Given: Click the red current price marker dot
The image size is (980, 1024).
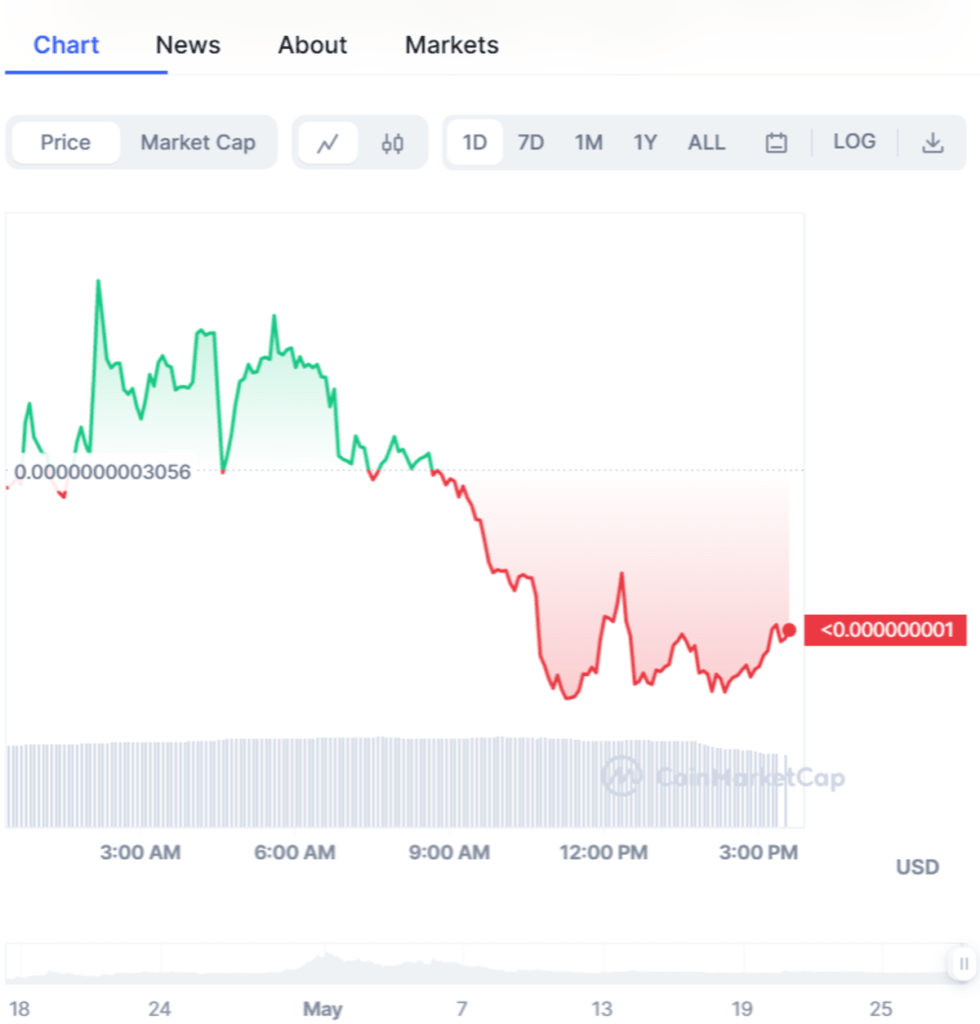Looking at the screenshot, I should 789,630.
